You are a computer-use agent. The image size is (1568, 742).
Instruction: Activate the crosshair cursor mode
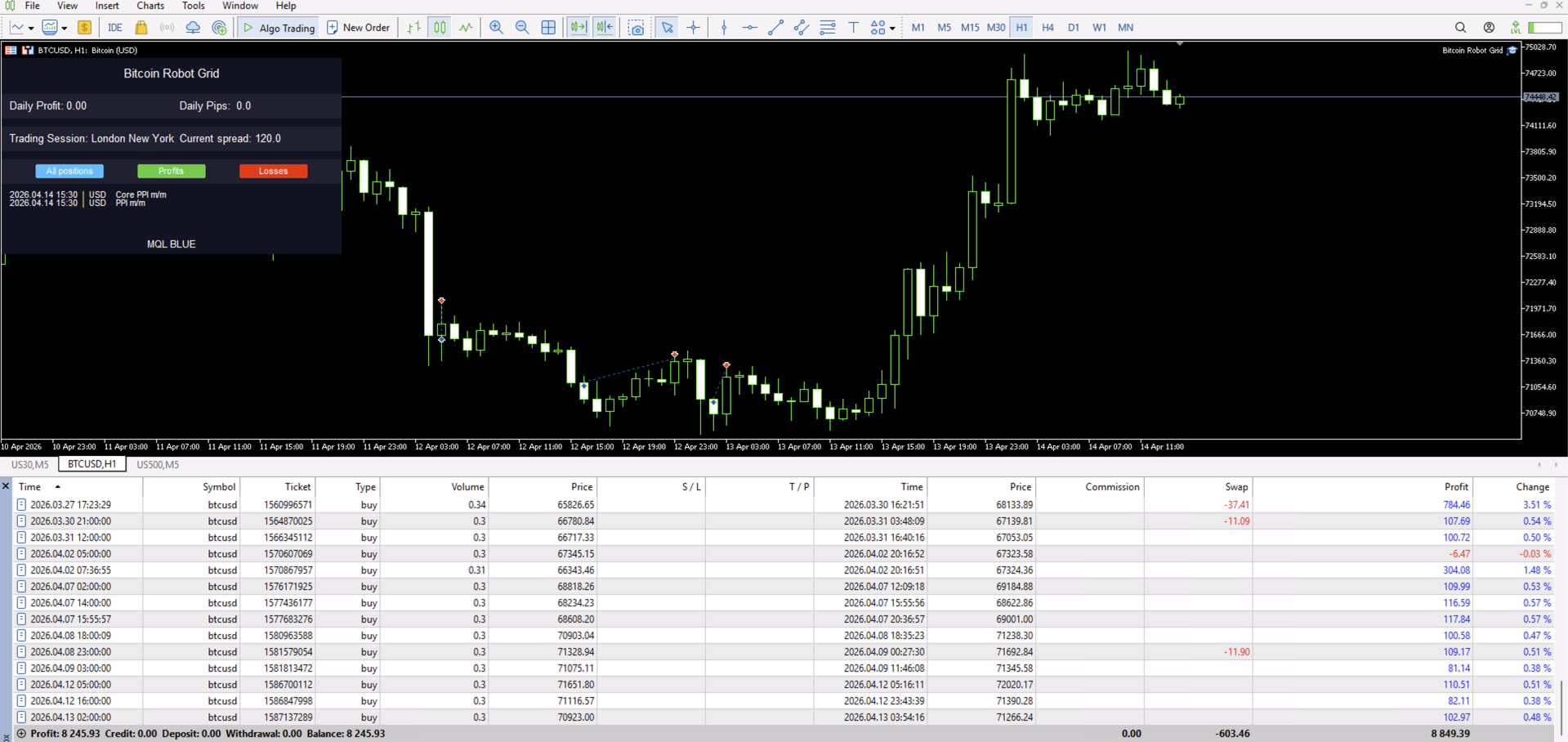tap(693, 27)
